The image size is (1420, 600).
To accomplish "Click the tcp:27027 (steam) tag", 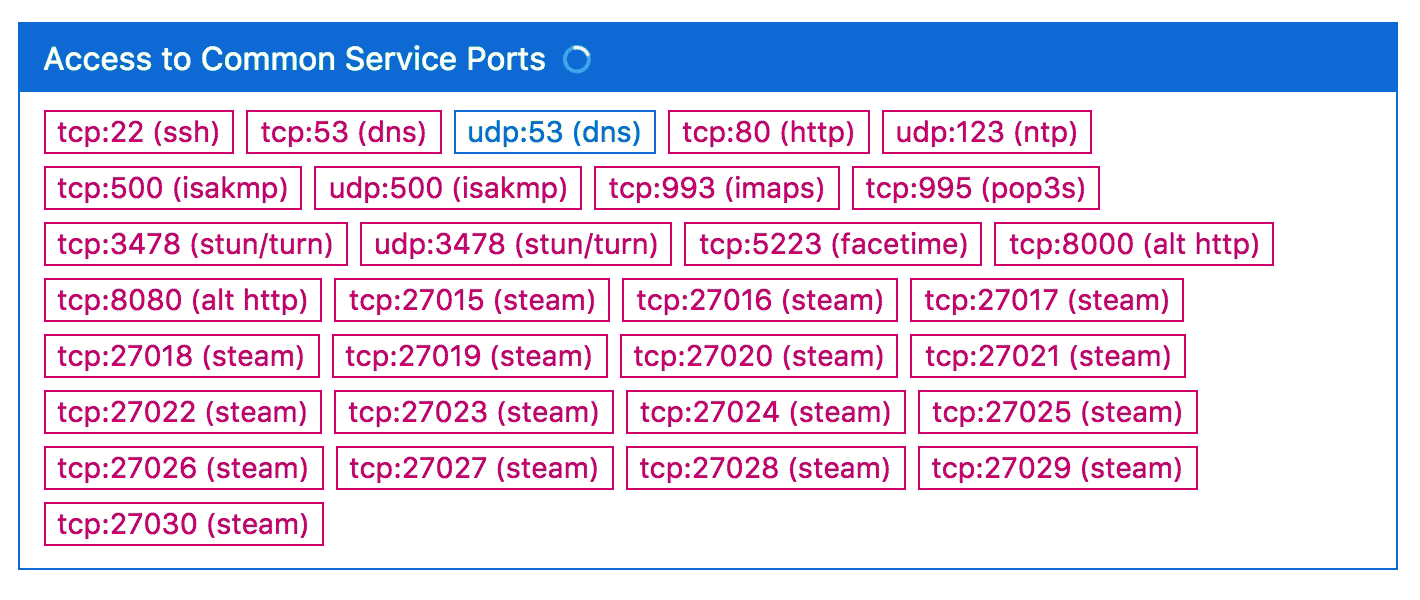I will (475, 468).
